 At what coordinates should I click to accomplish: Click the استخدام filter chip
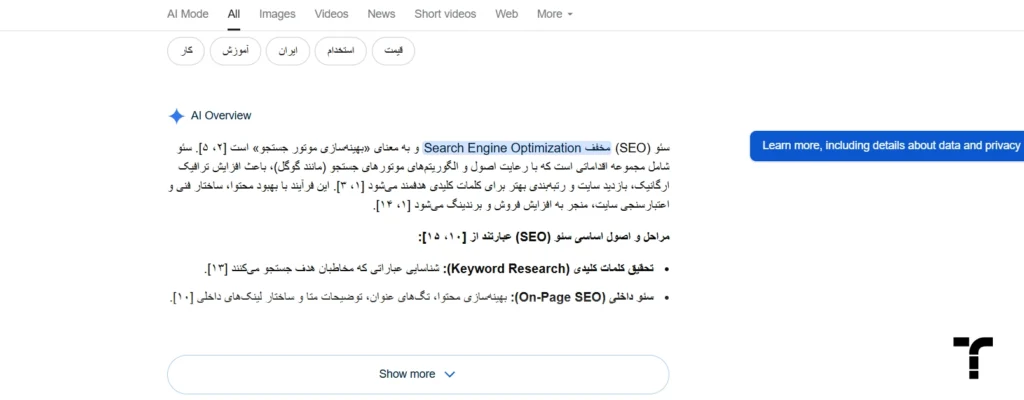pyautogui.click(x=341, y=52)
